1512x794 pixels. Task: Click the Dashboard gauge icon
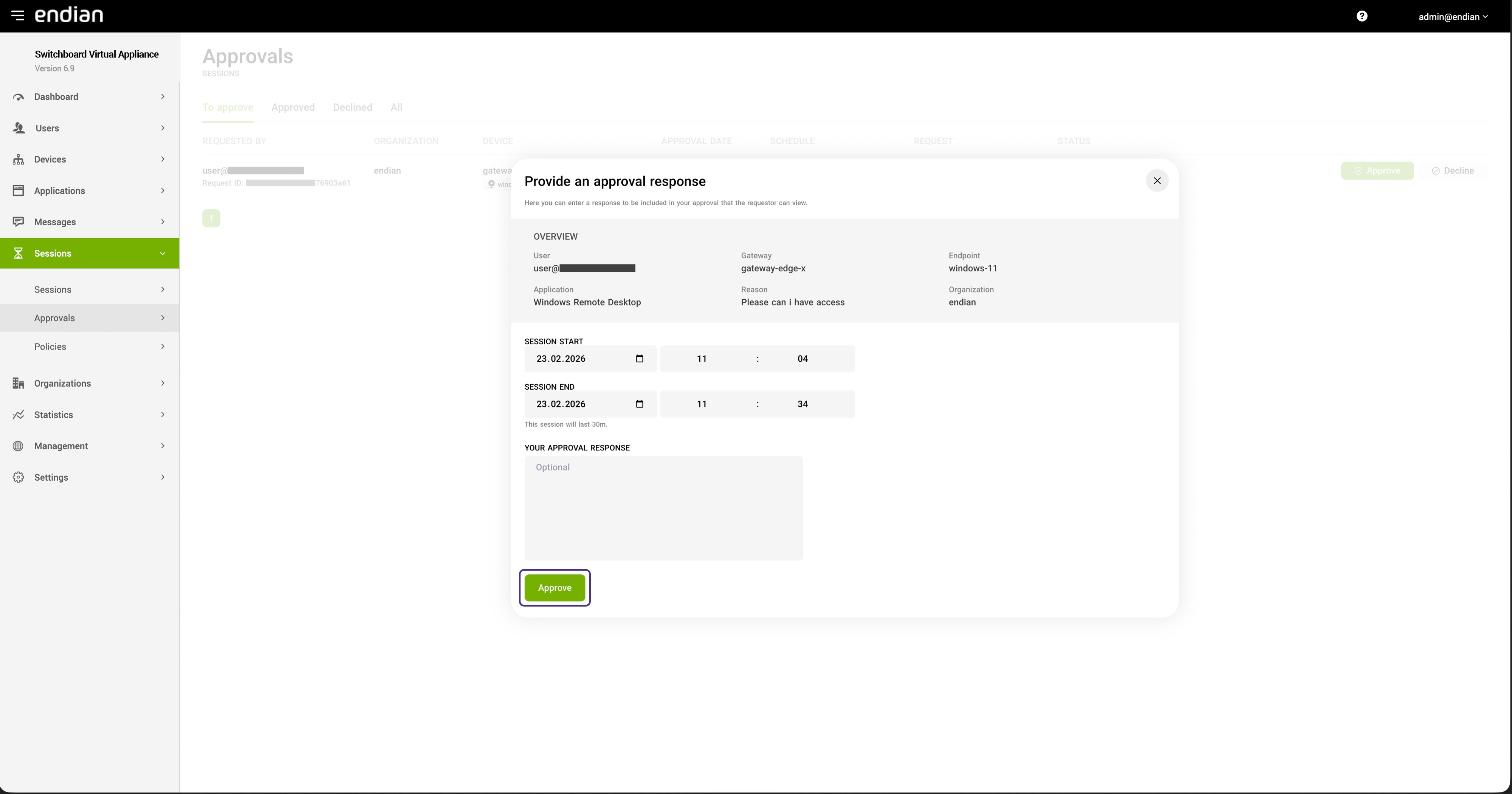tap(18, 97)
